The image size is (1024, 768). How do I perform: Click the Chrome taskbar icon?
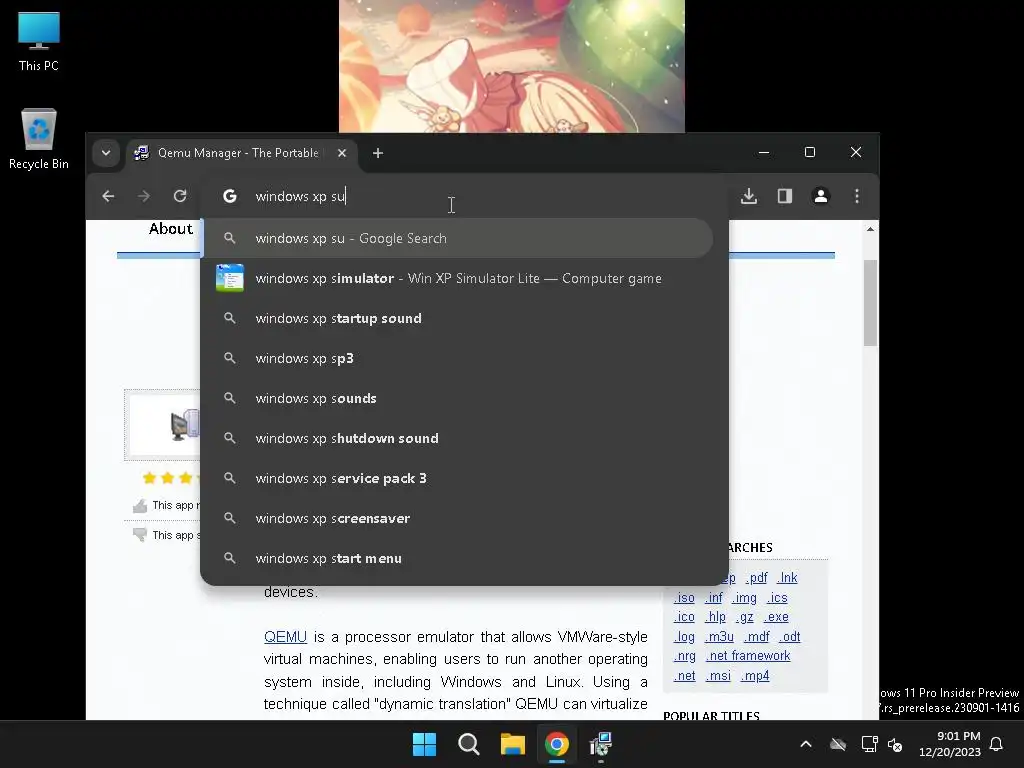(x=556, y=744)
